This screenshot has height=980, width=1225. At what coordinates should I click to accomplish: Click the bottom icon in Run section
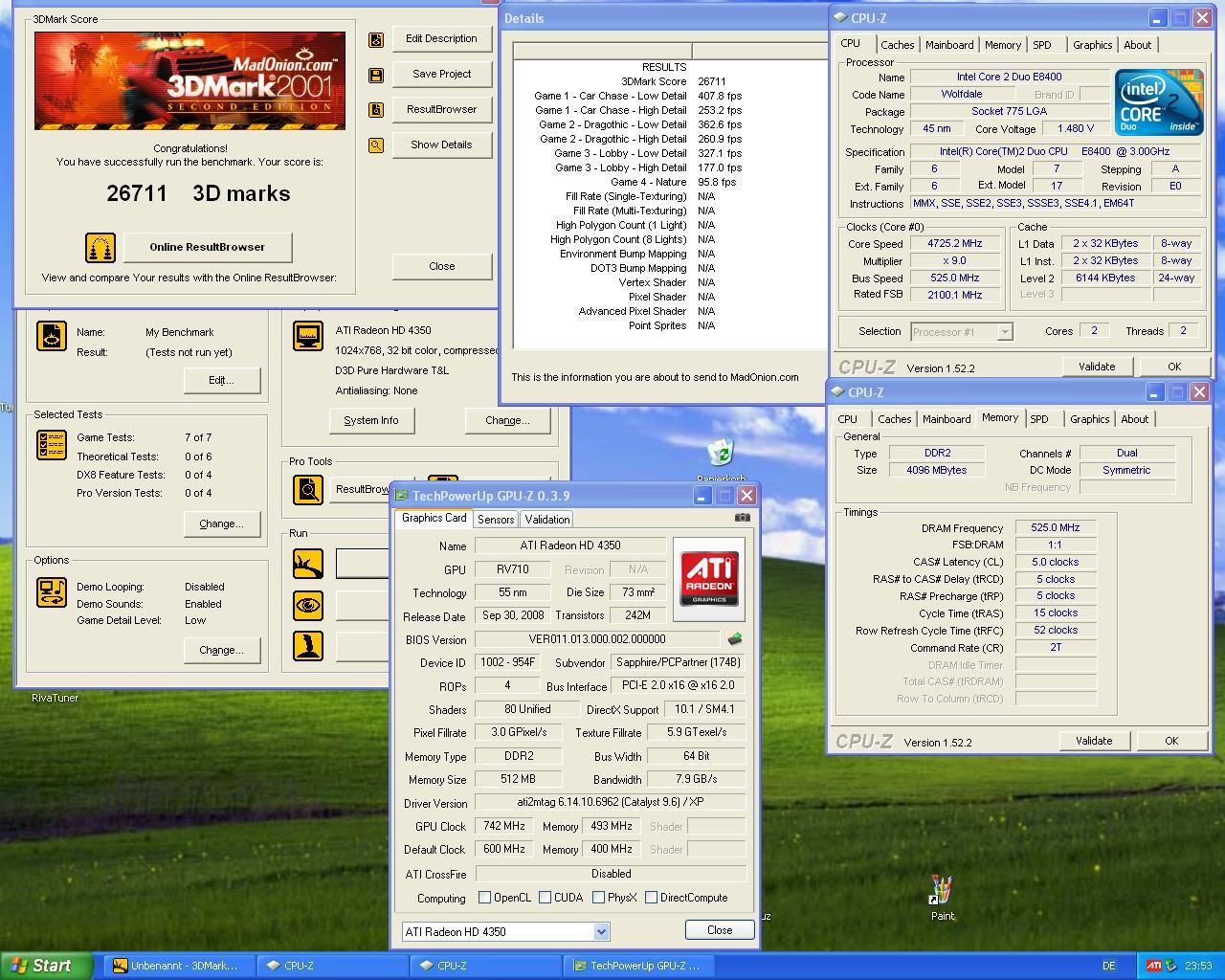coord(308,646)
